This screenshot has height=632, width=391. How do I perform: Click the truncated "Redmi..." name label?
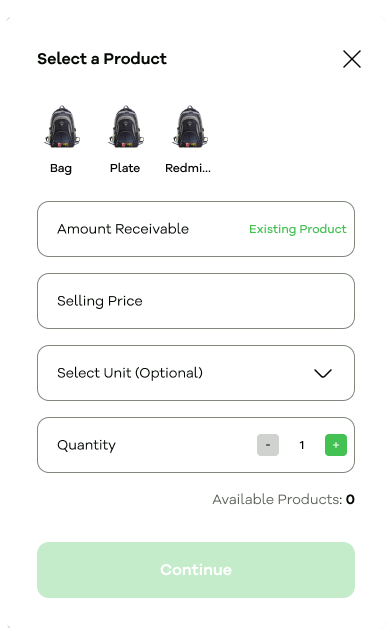tap(188, 168)
